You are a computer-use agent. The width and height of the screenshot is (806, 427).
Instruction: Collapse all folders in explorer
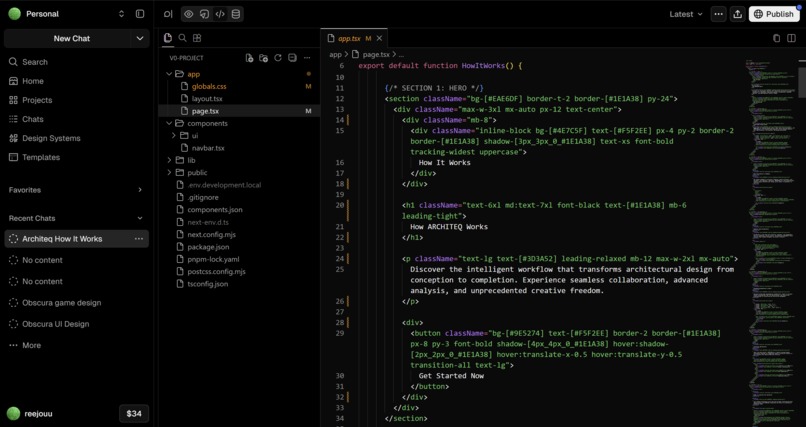click(292, 58)
